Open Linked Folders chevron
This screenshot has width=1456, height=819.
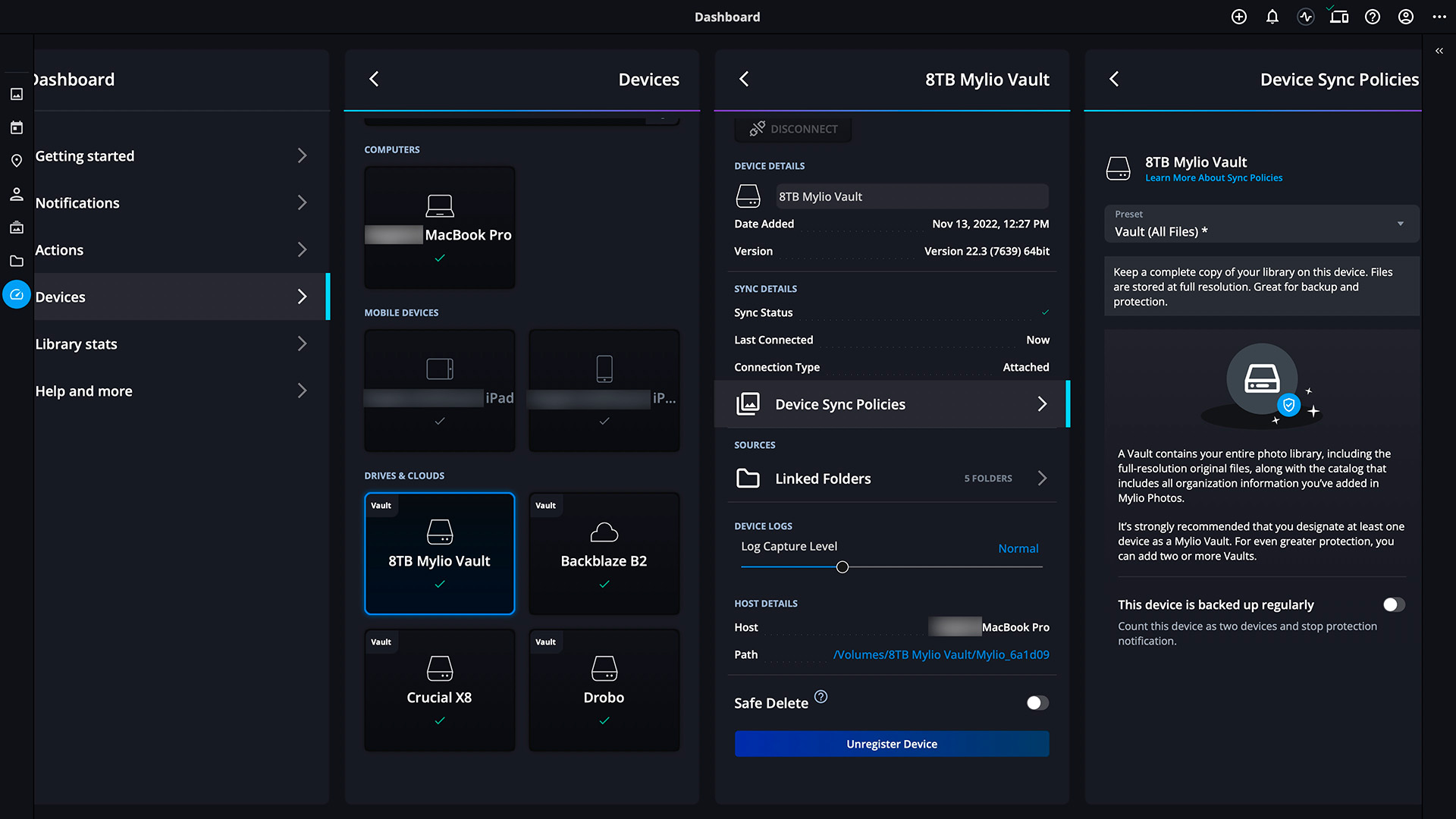[x=1042, y=478]
